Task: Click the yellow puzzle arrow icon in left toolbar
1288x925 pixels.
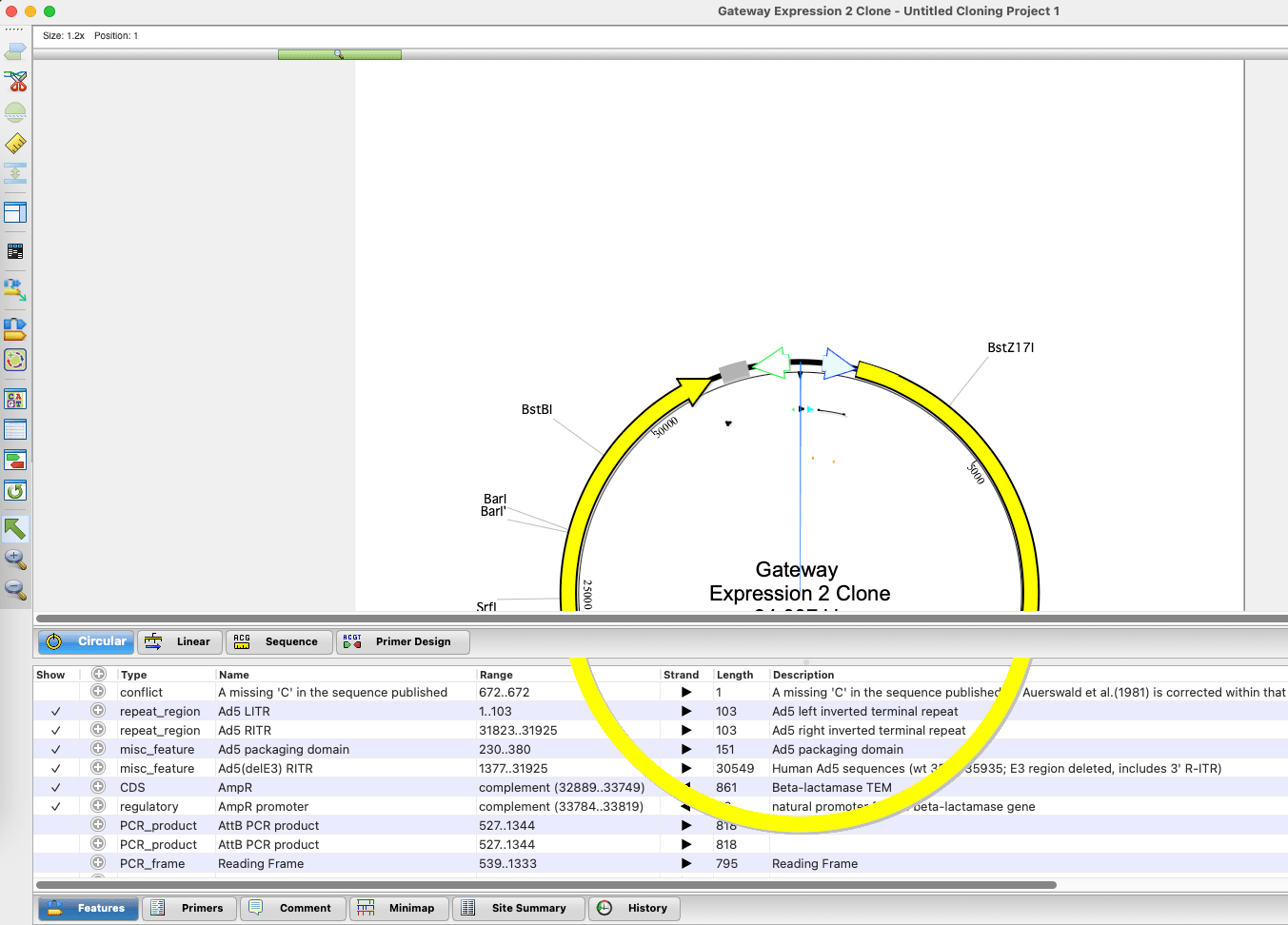Action: pyautogui.click(x=15, y=329)
